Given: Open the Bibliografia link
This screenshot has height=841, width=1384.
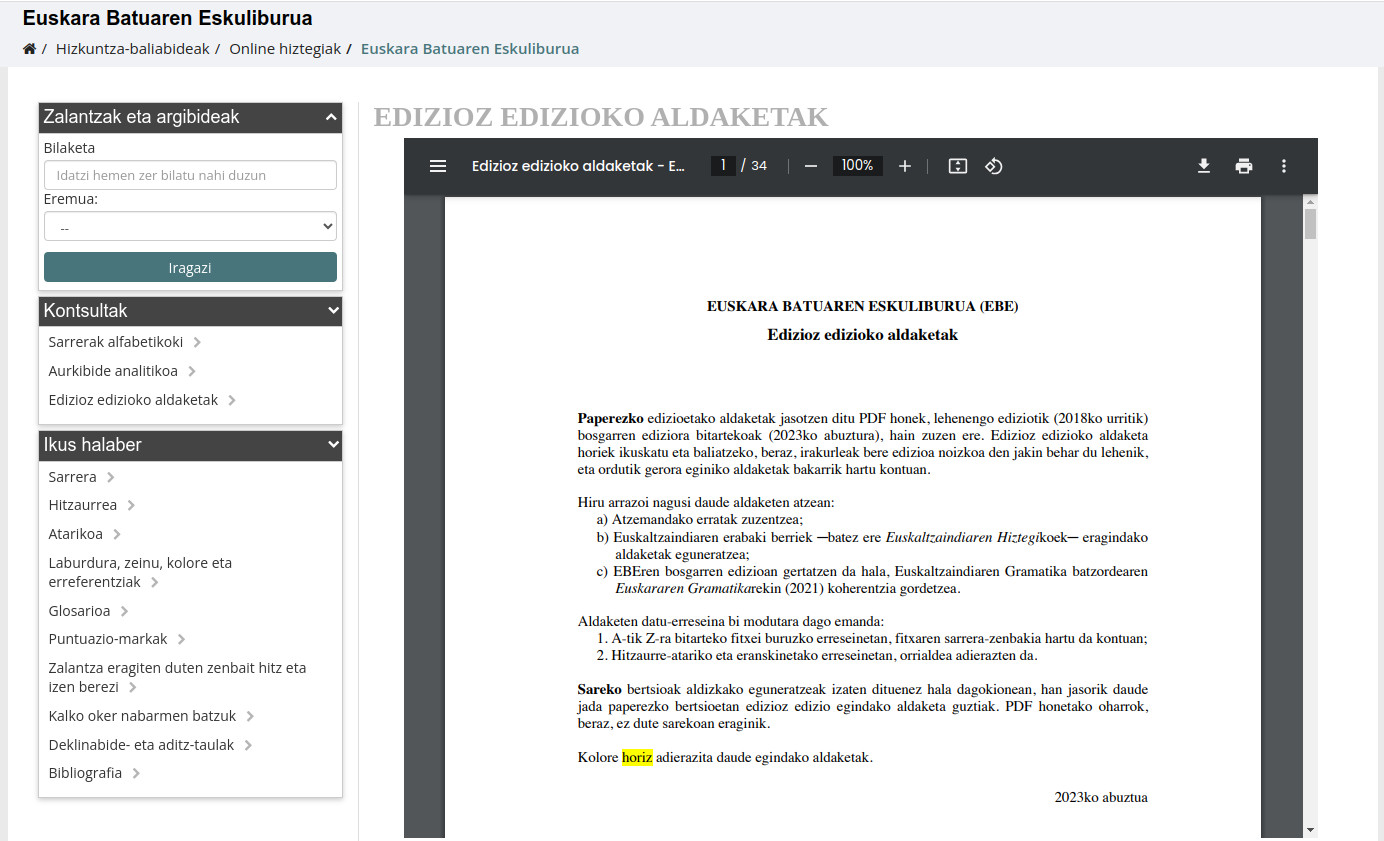Looking at the screenshot, I should click(x=85, y=773).
